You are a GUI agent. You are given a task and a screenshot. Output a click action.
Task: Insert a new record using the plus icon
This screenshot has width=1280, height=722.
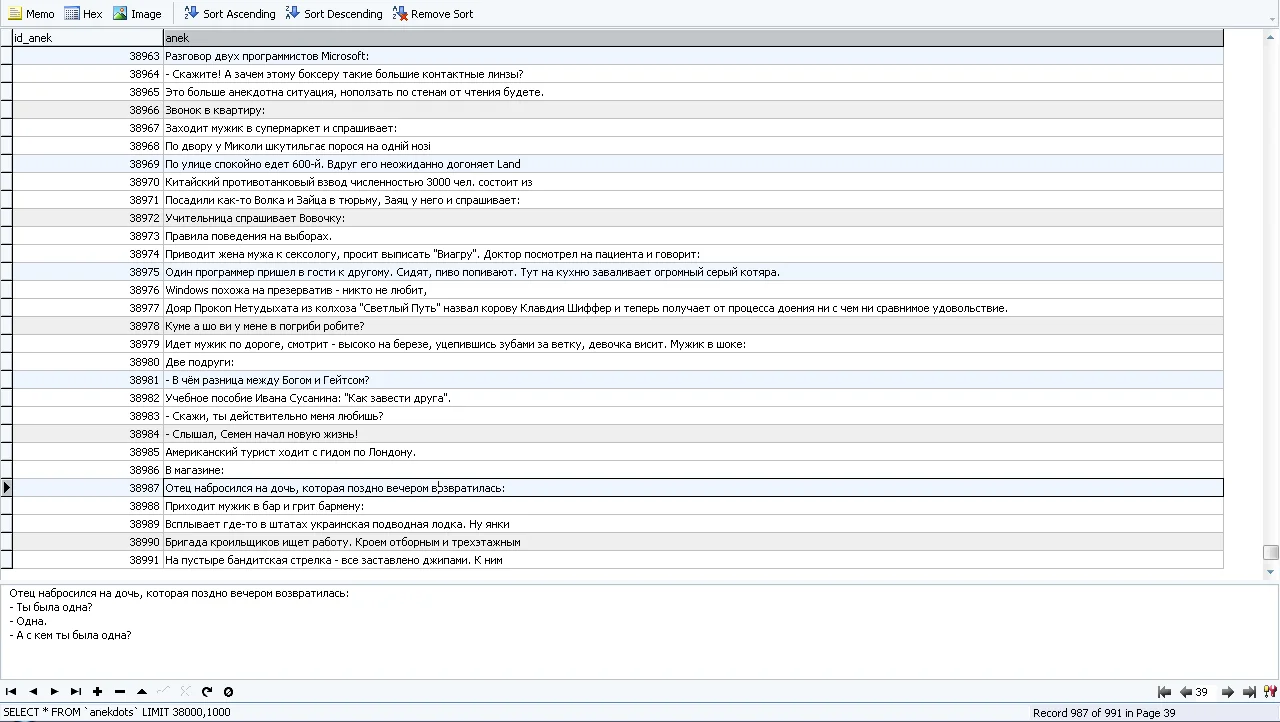pos(96,691)
